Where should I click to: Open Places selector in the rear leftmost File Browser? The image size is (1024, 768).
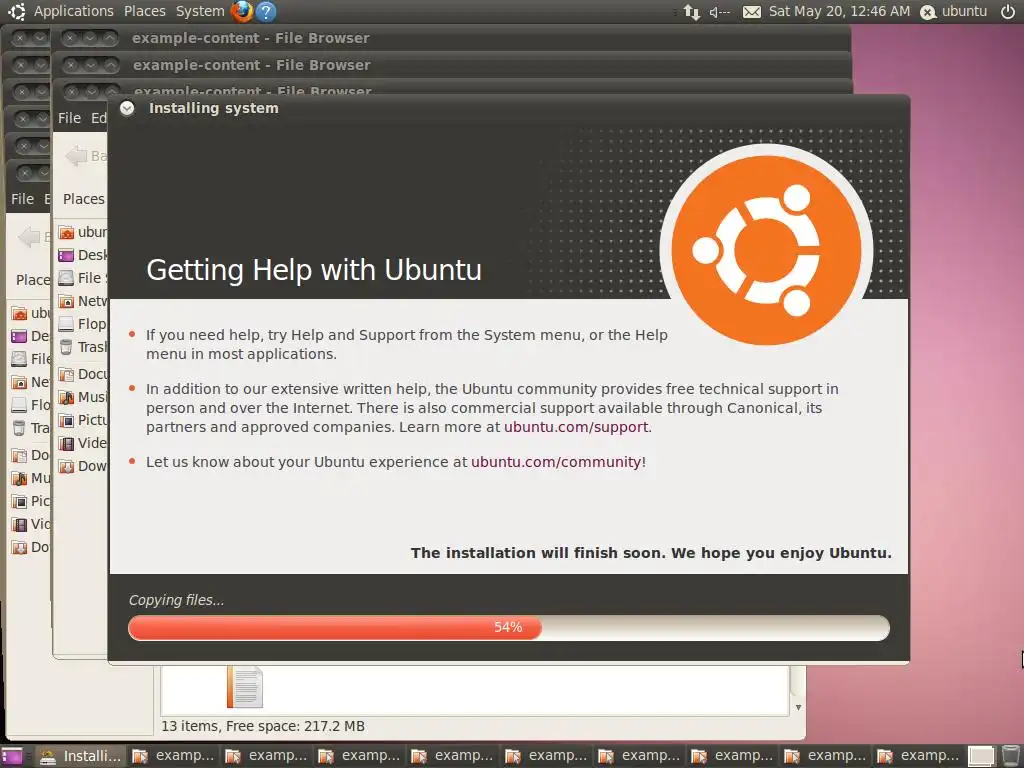[32, 280]
